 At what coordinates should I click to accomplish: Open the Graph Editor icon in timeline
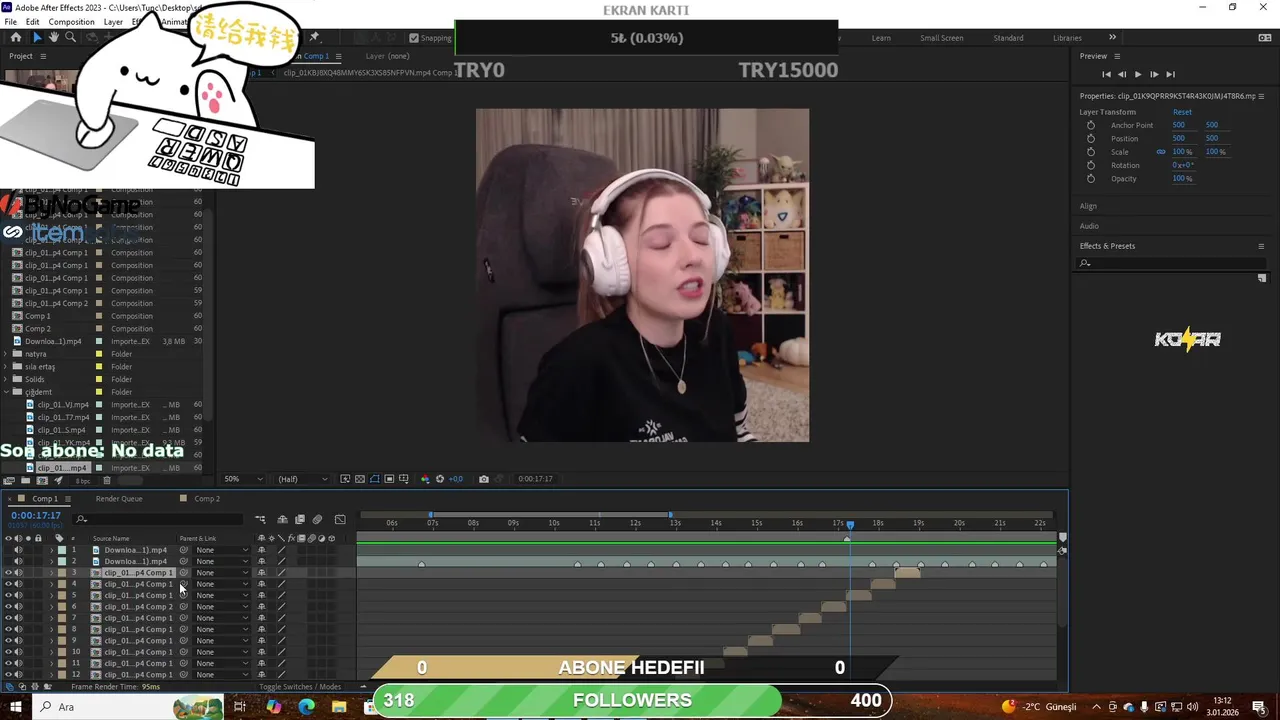click(x=340, y=520)
